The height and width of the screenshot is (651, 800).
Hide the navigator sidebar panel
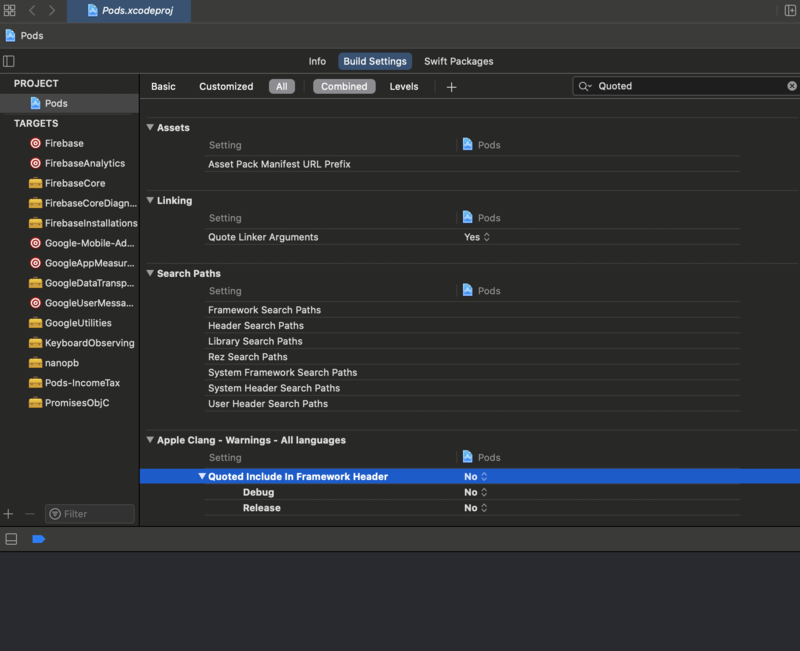10,61
